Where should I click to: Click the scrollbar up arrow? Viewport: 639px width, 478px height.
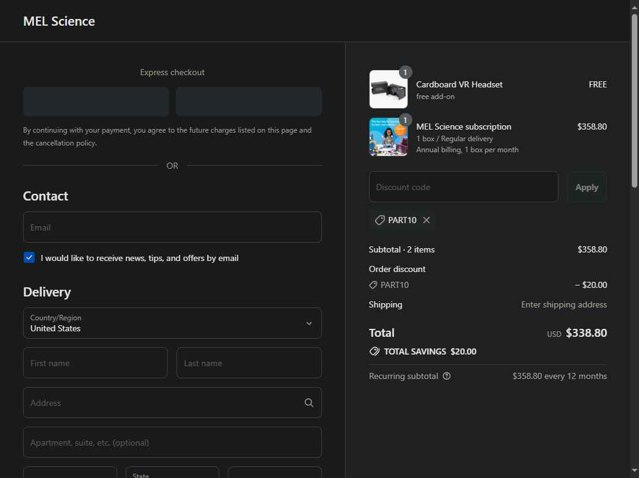point(635,5)
